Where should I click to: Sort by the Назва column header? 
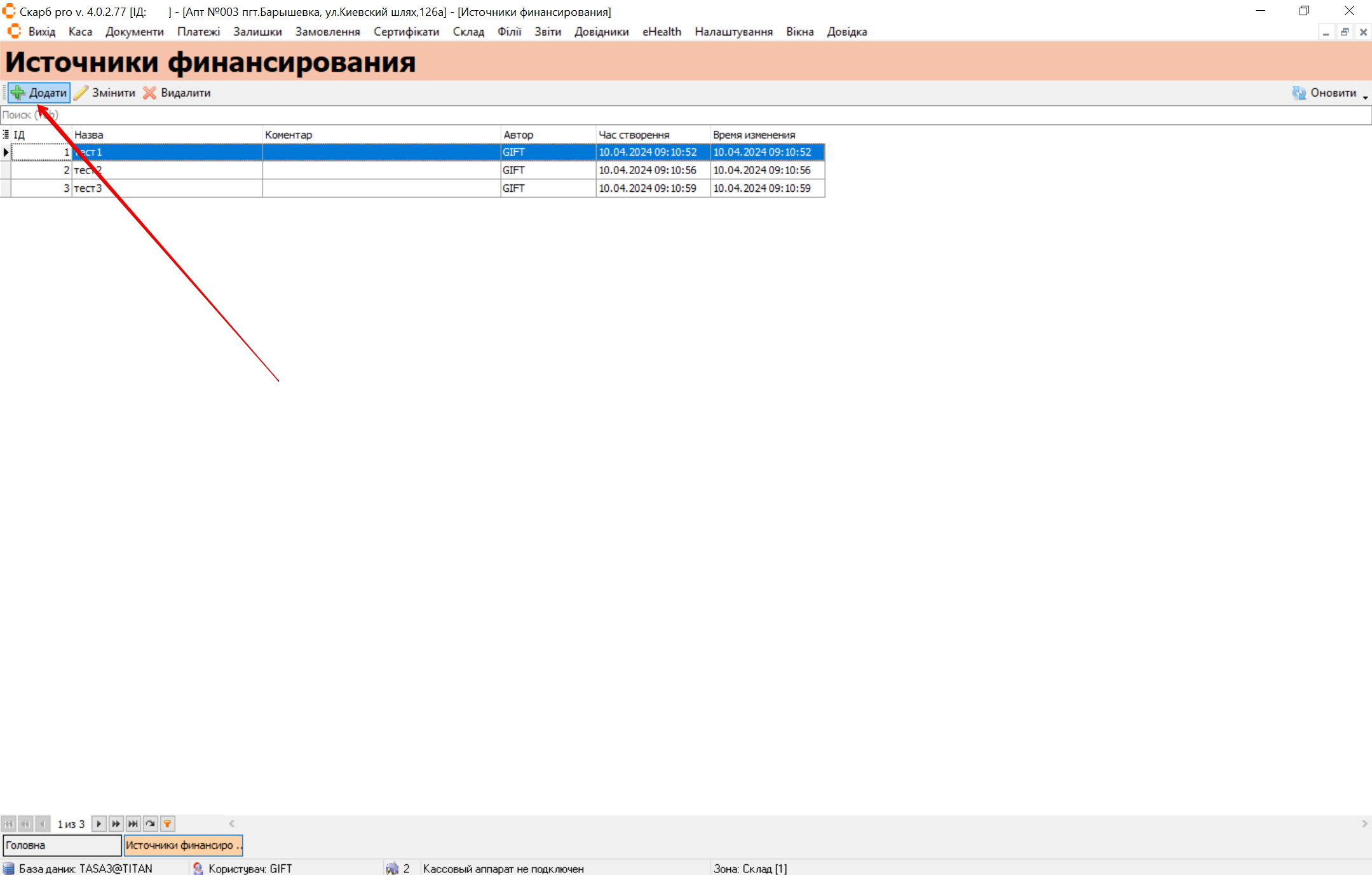pyautogui.click(x=165, y=135)
